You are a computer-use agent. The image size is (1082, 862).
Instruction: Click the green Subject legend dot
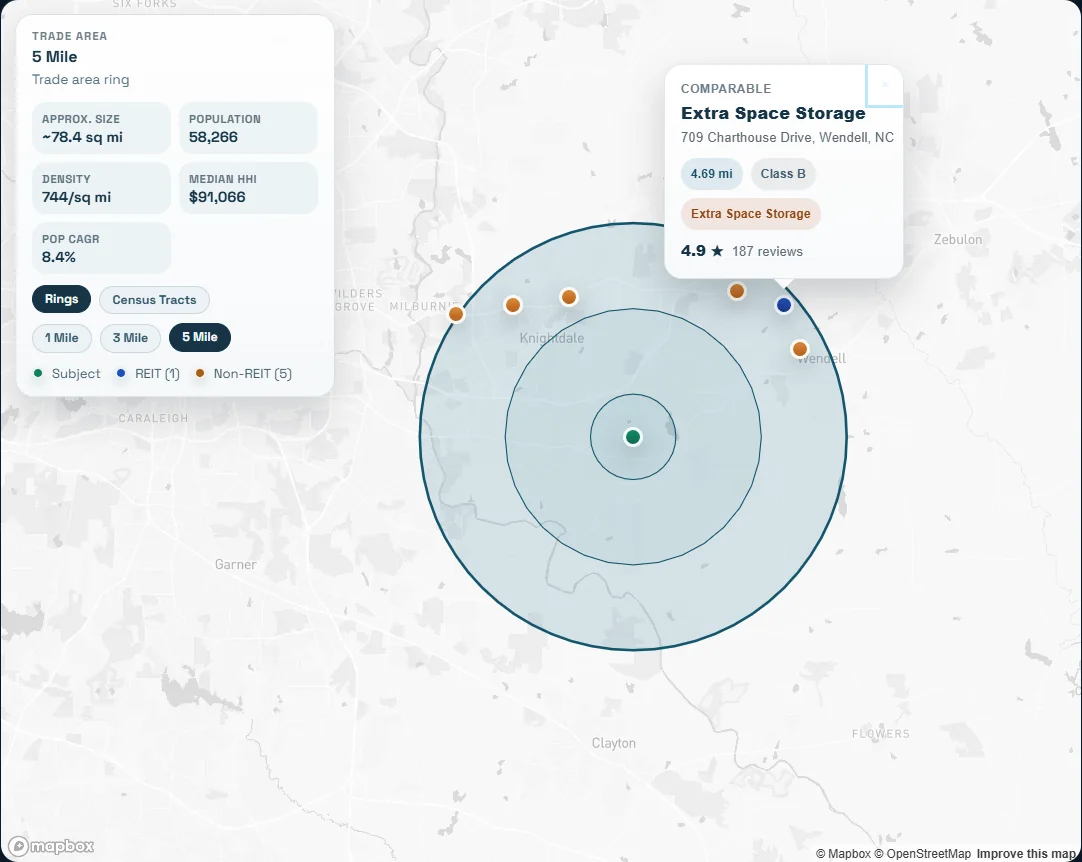tap(38, 373)
